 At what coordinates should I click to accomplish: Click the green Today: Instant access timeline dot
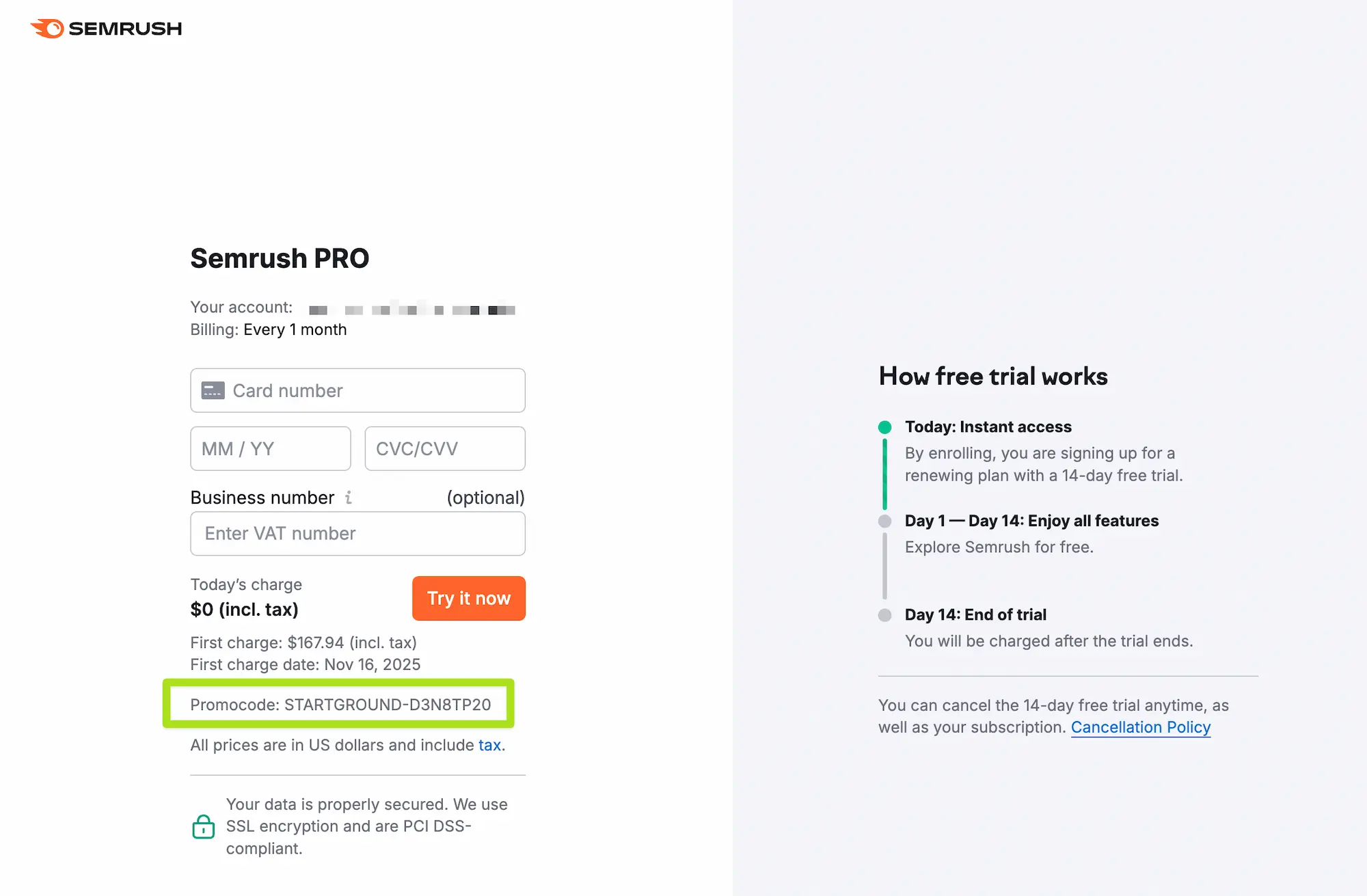pos(885,426)
